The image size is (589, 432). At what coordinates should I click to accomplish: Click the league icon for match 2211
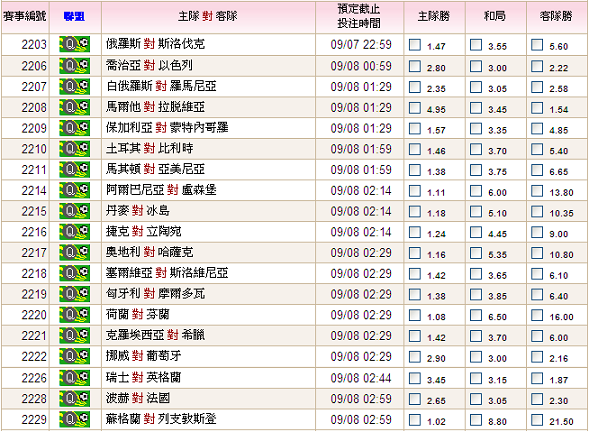(x=74, y=169)
